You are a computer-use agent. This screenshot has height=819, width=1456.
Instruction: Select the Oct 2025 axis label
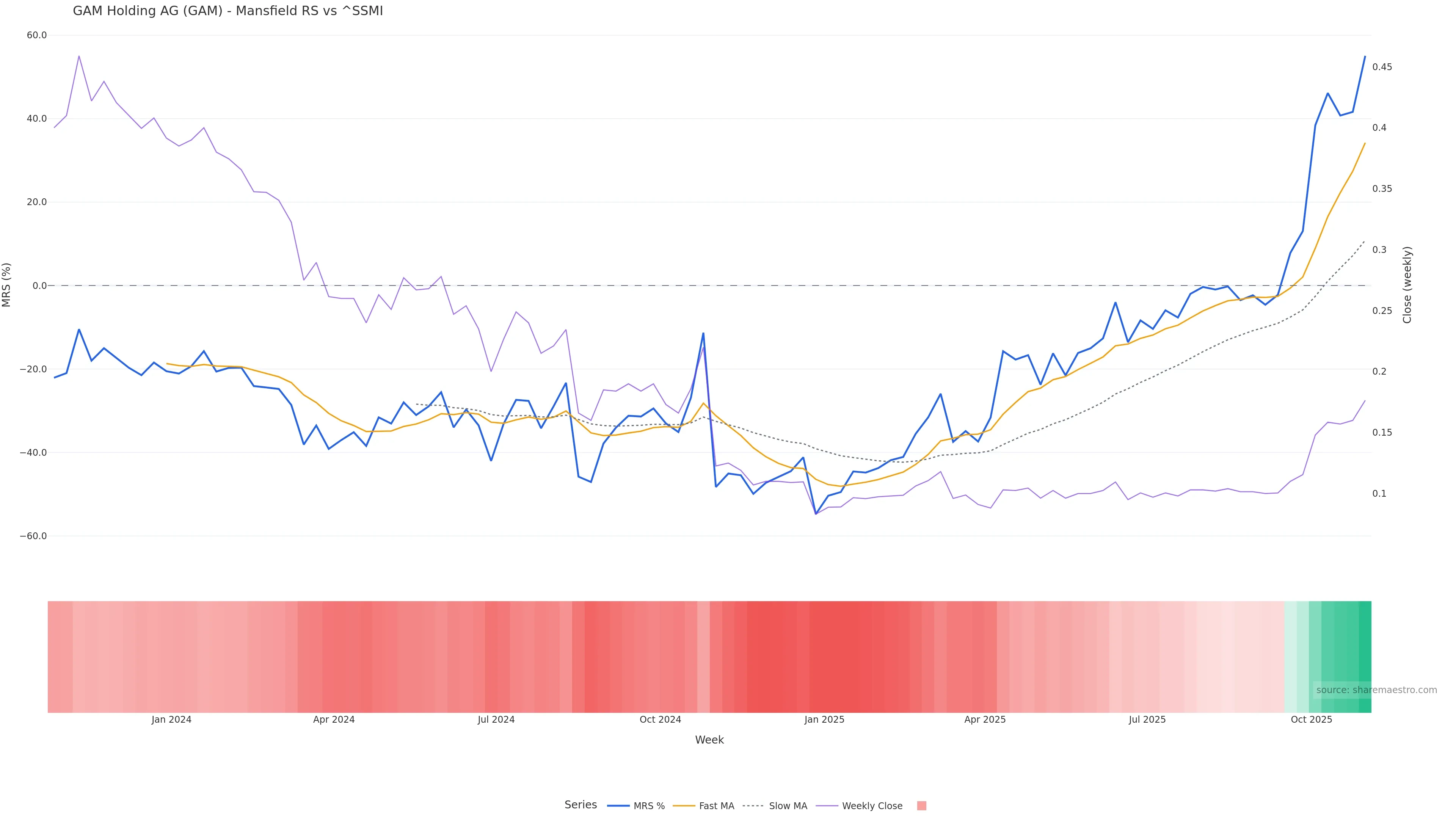coord(1311,720)
